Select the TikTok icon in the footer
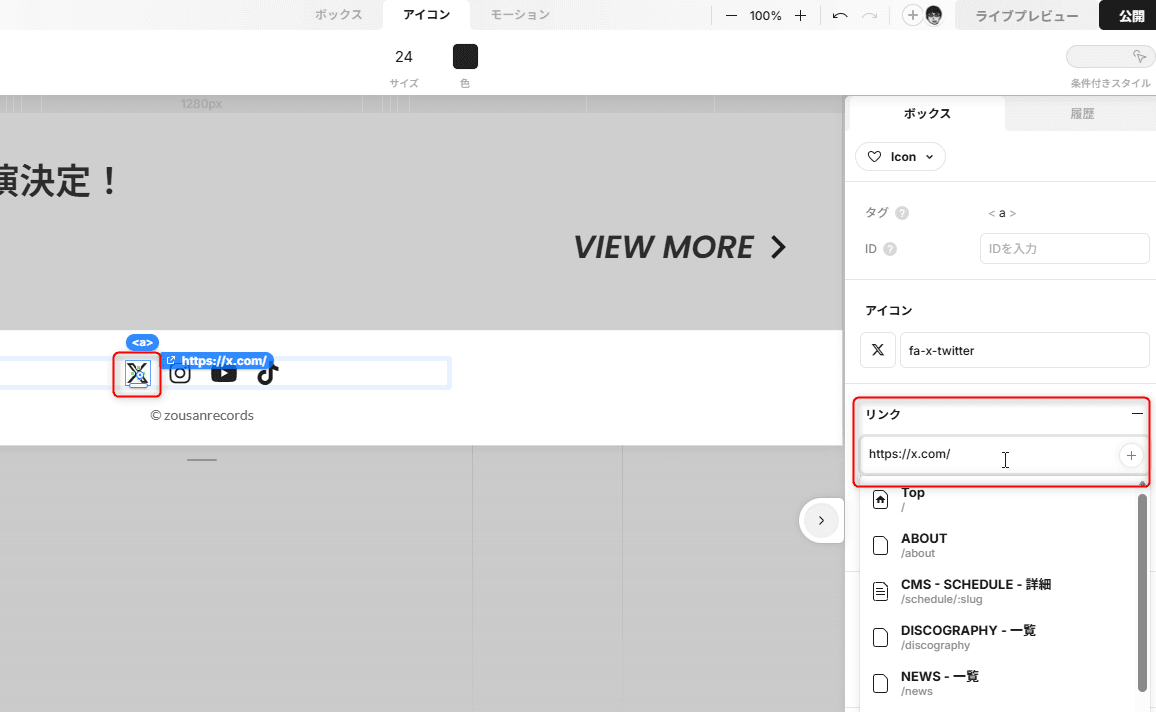Viewport: 1156px width, 712px height. [x=266, y=374]
